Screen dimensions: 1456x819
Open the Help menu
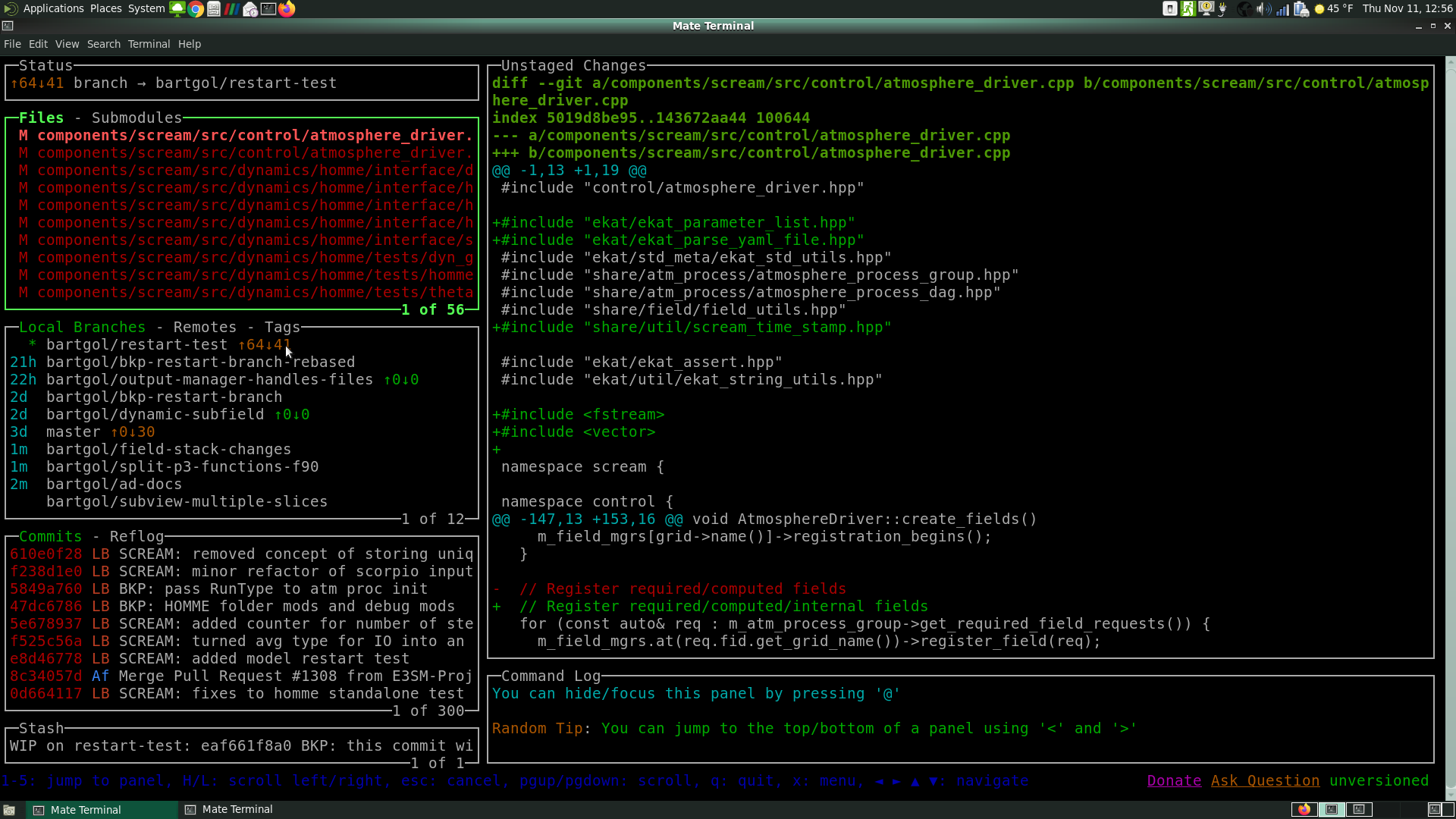[x=190, y=44]
